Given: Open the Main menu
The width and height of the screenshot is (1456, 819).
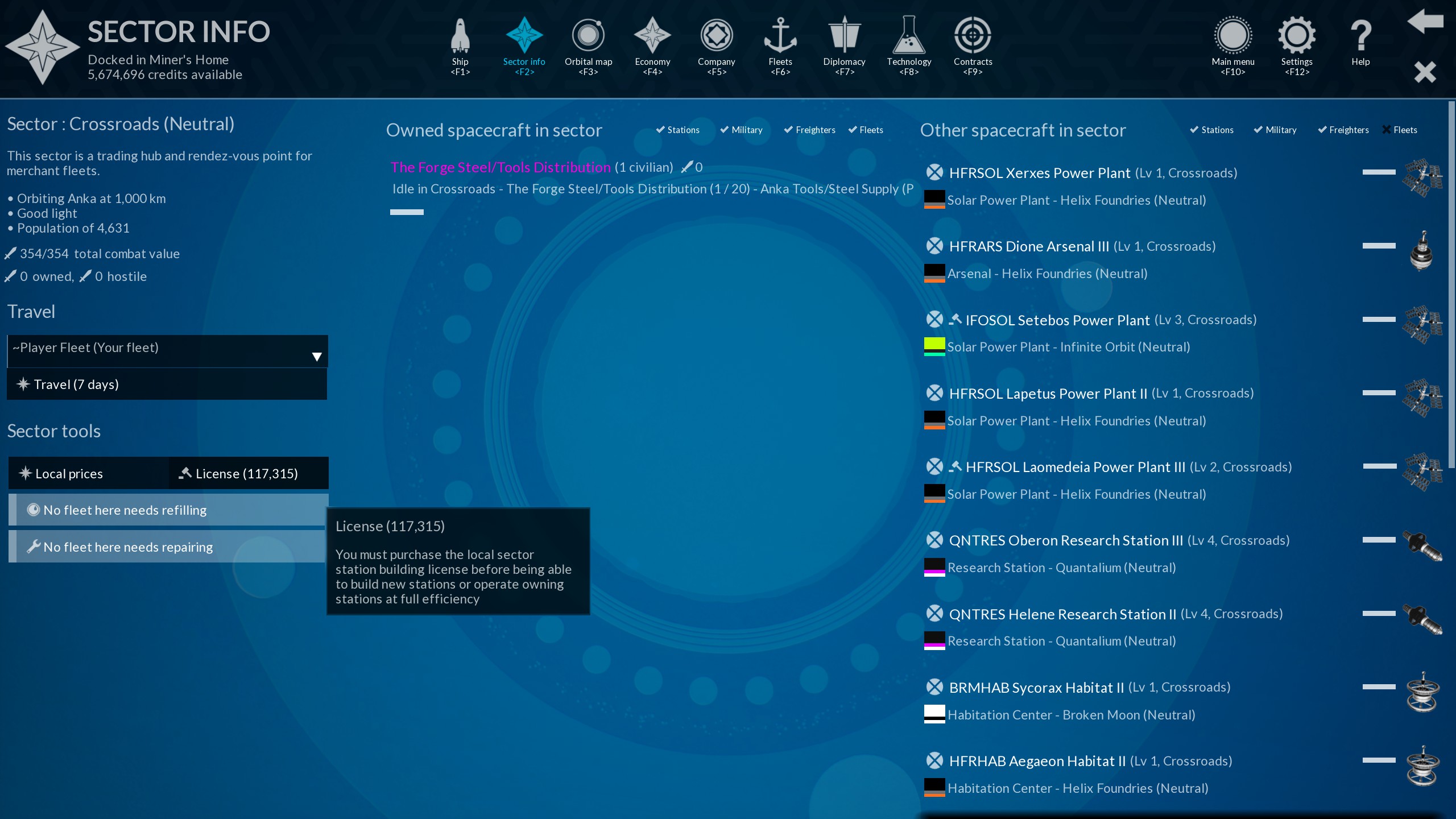Looking at the screenshot, I should pyautogui.click(x=1232, y=35).
